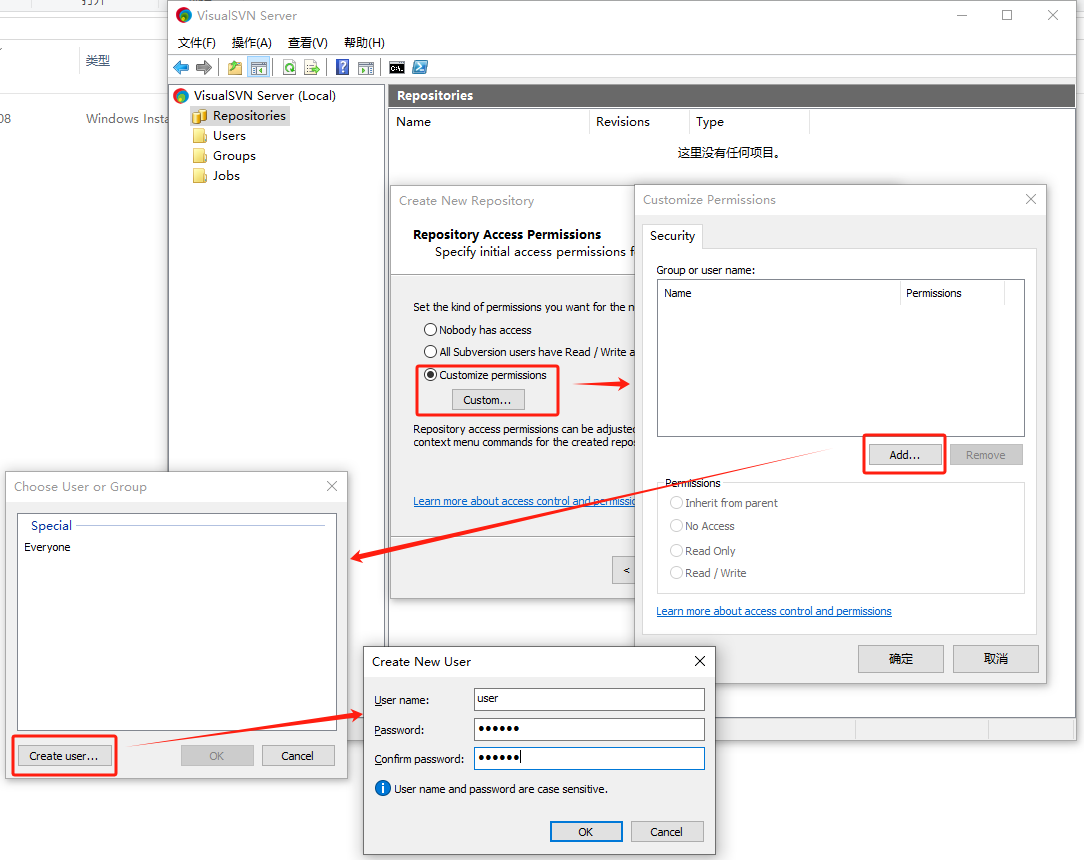The image size is (1084, 860).
Task: Click 确定 in Customize Permissions
Action: [x=901, y=659]
